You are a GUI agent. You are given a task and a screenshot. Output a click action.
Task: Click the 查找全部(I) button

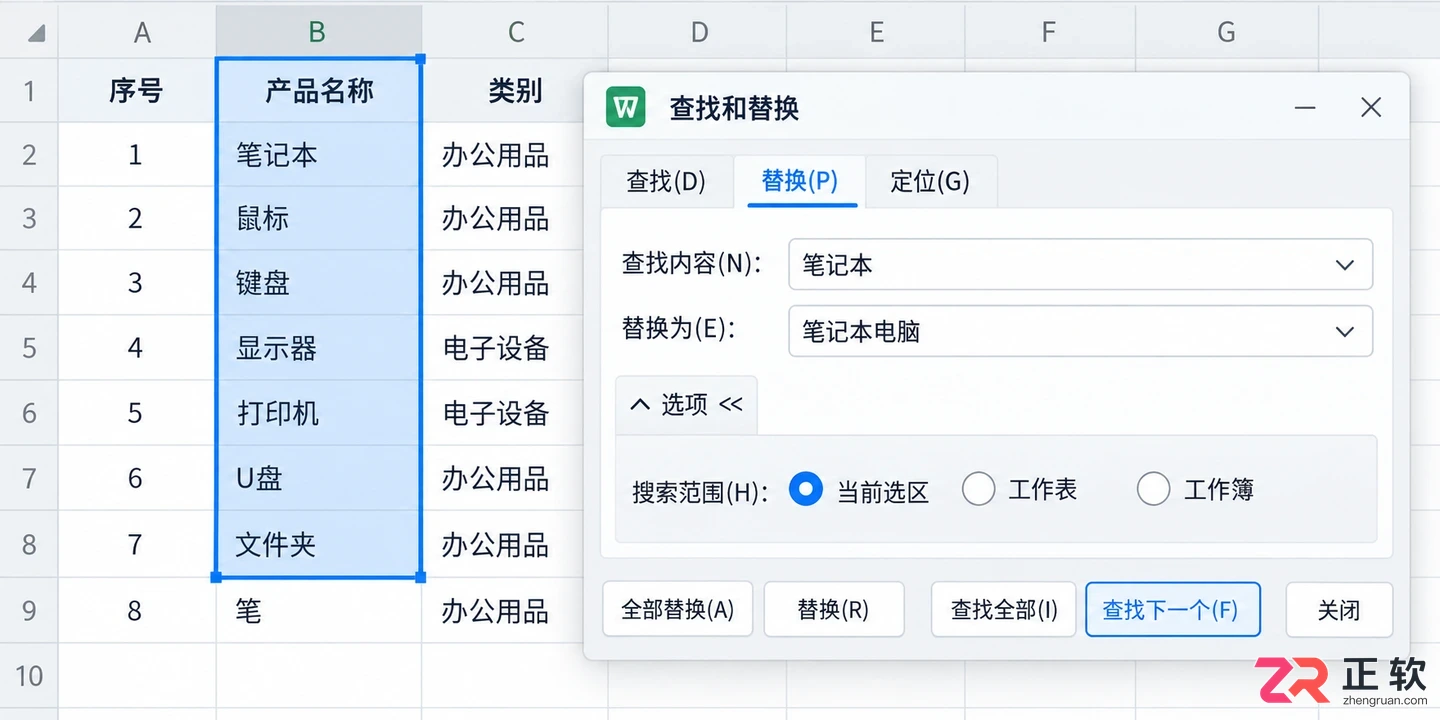[x=1003, y=610]
